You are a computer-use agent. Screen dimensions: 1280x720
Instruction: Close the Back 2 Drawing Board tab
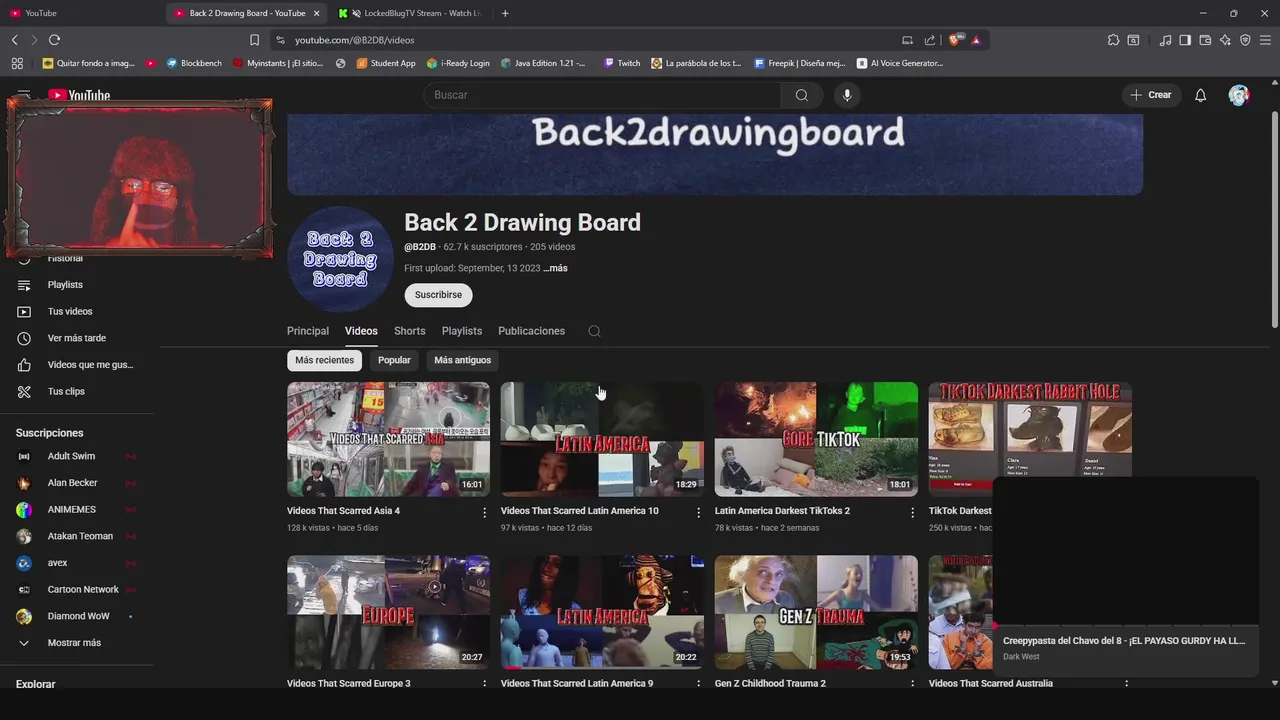pos(317,13)
